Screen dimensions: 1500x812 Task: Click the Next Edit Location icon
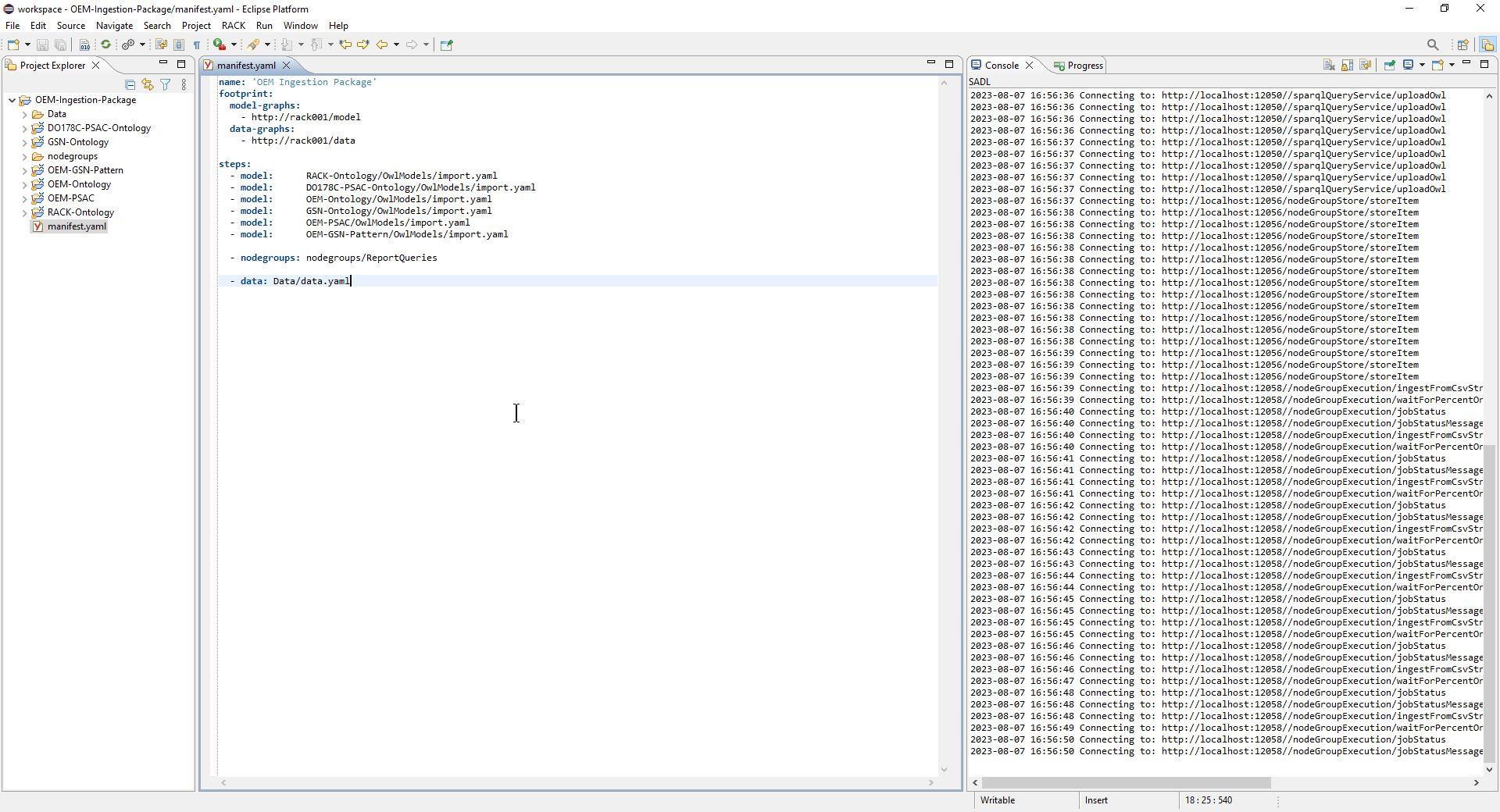tap(363, 45)
